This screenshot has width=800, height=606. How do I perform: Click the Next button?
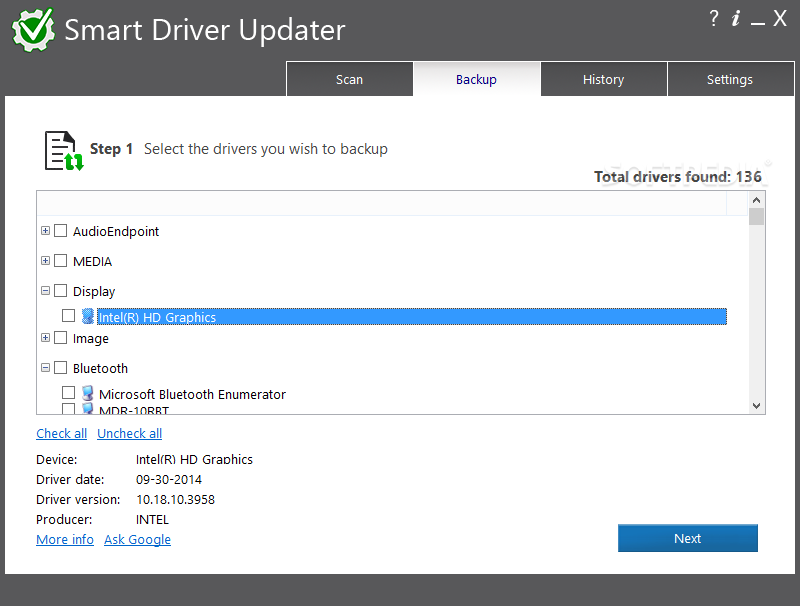pyautogui.click(x=688, y=538)
